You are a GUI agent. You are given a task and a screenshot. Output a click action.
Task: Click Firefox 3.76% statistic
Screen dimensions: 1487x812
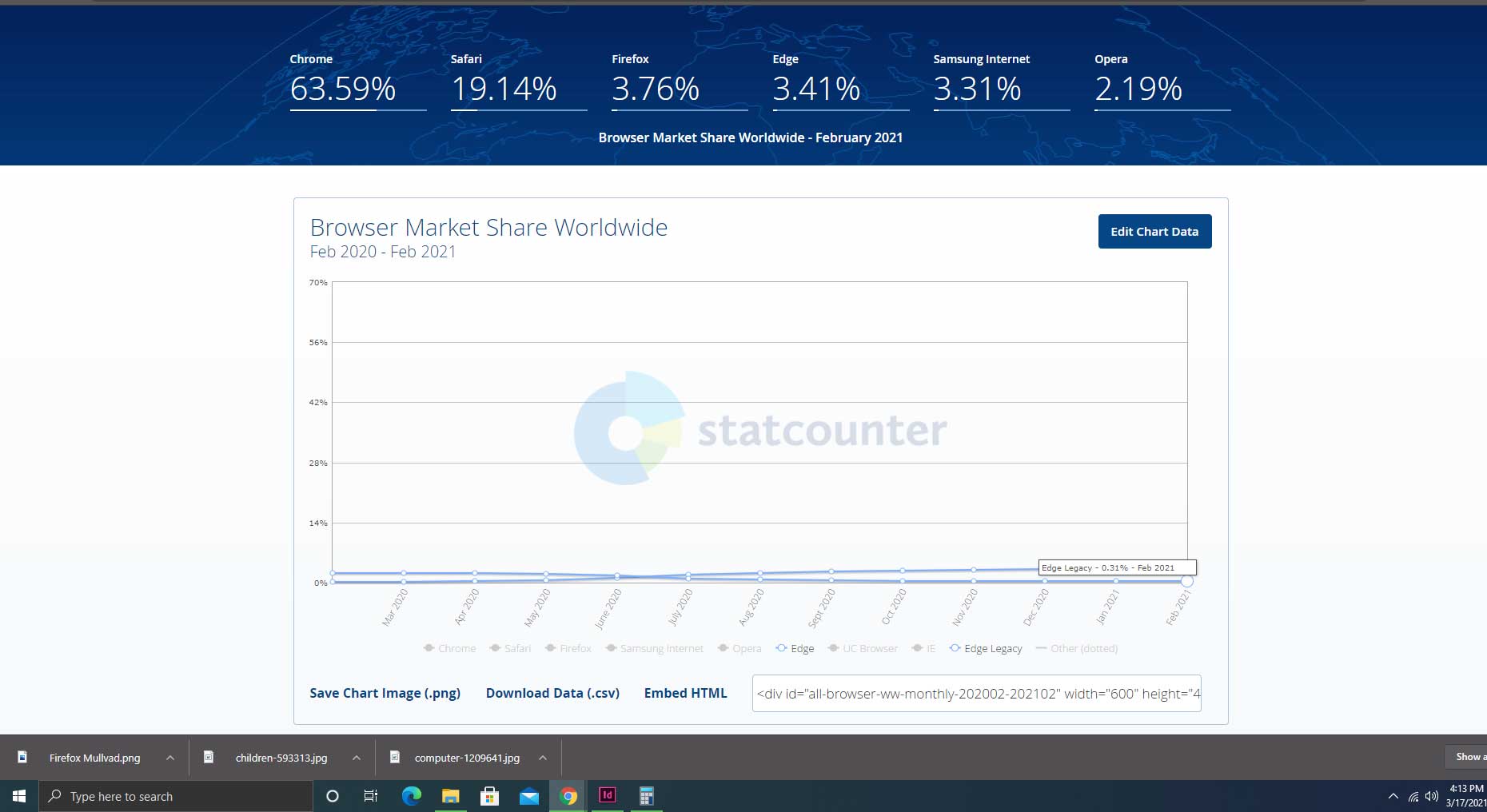(x=680, y=82)
